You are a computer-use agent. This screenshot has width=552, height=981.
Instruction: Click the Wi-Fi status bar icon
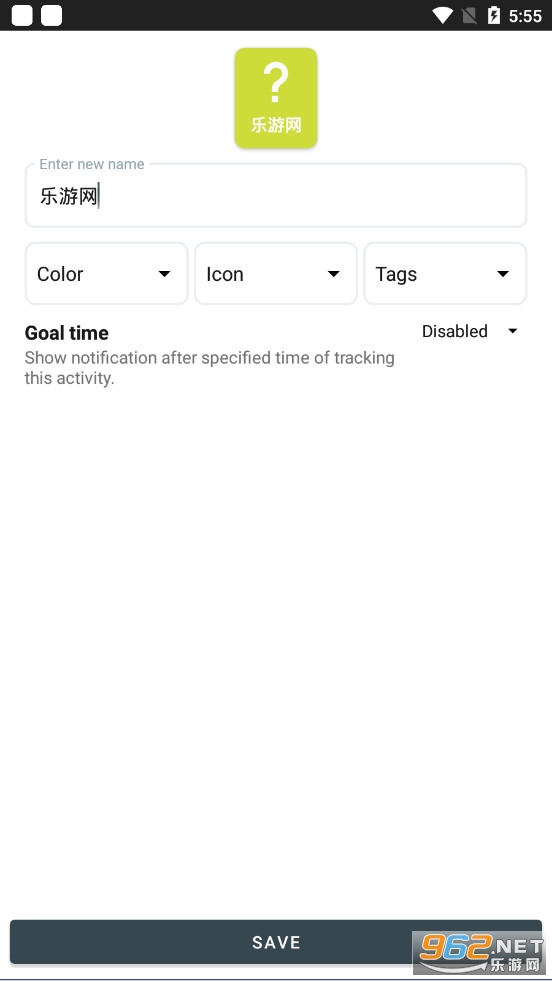click(442, 16)
